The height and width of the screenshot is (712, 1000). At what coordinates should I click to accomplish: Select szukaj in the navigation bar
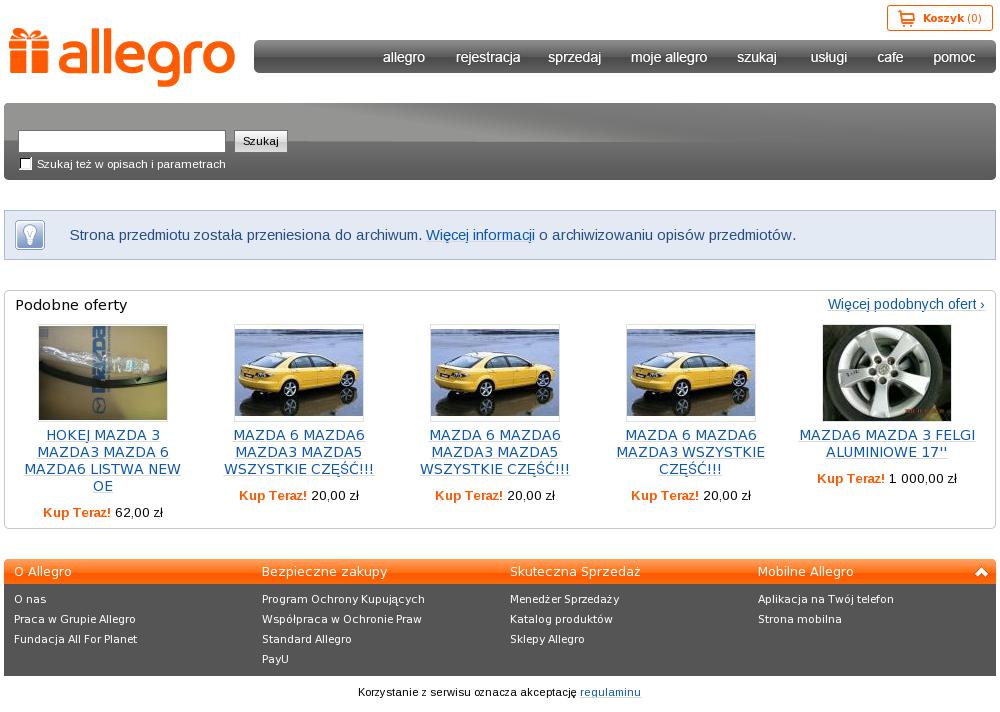[x=756, y=57]
